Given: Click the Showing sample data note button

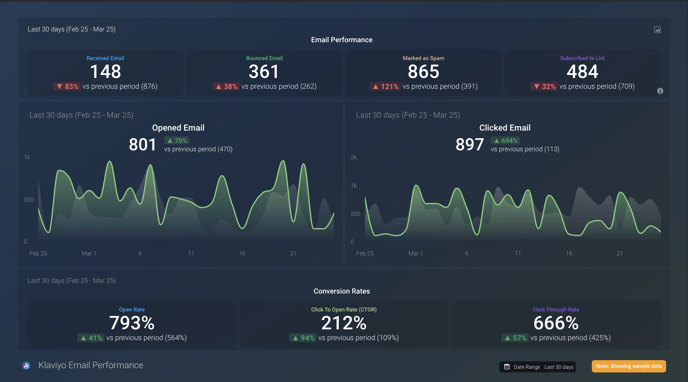Looking at the screenshot, I should pos(629,366).
